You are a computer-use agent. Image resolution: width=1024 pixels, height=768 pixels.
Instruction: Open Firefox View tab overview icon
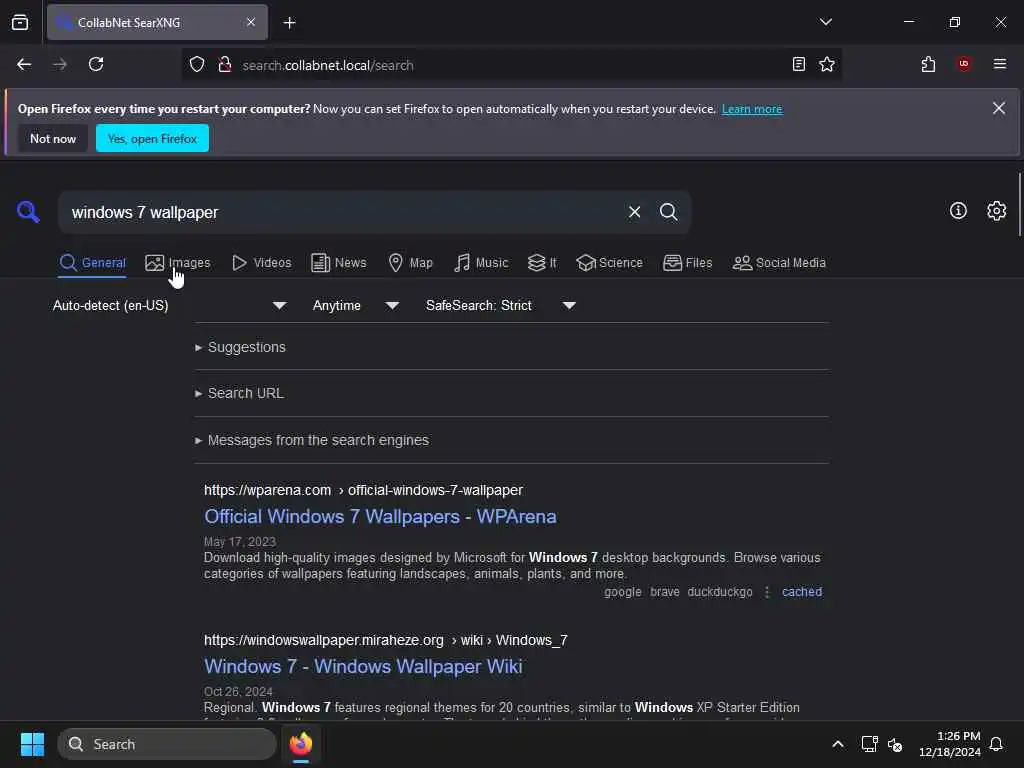pos(20,22)
